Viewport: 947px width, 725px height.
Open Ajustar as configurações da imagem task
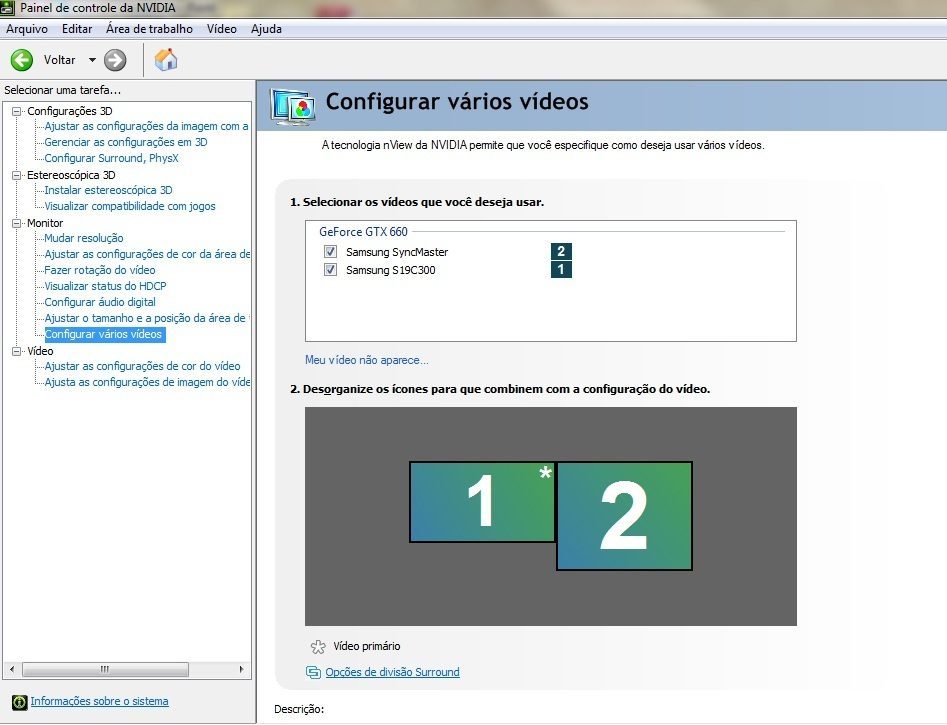point(146,126)
